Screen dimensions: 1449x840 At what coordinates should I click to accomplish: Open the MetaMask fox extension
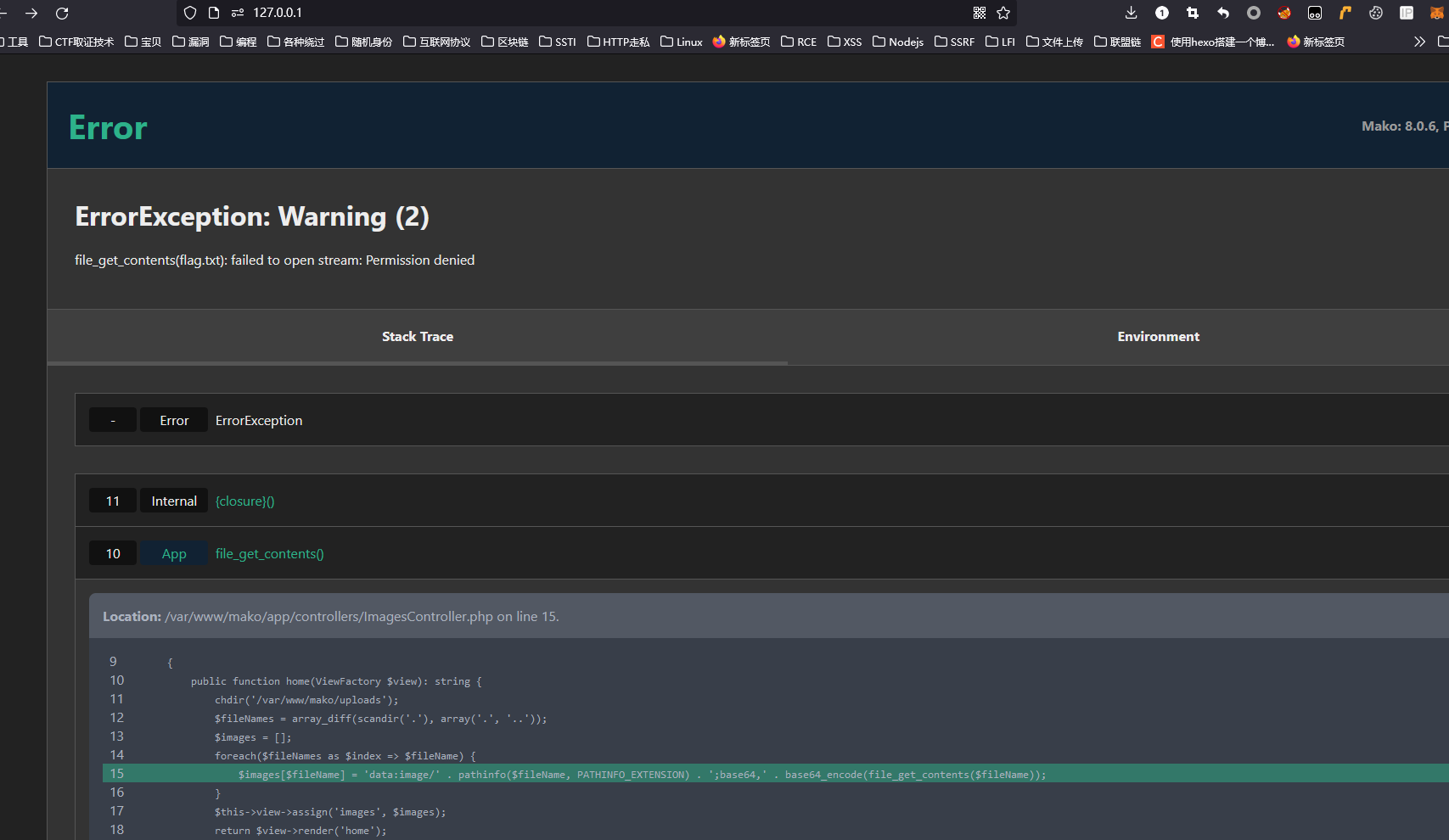[x=1436, y=13]
